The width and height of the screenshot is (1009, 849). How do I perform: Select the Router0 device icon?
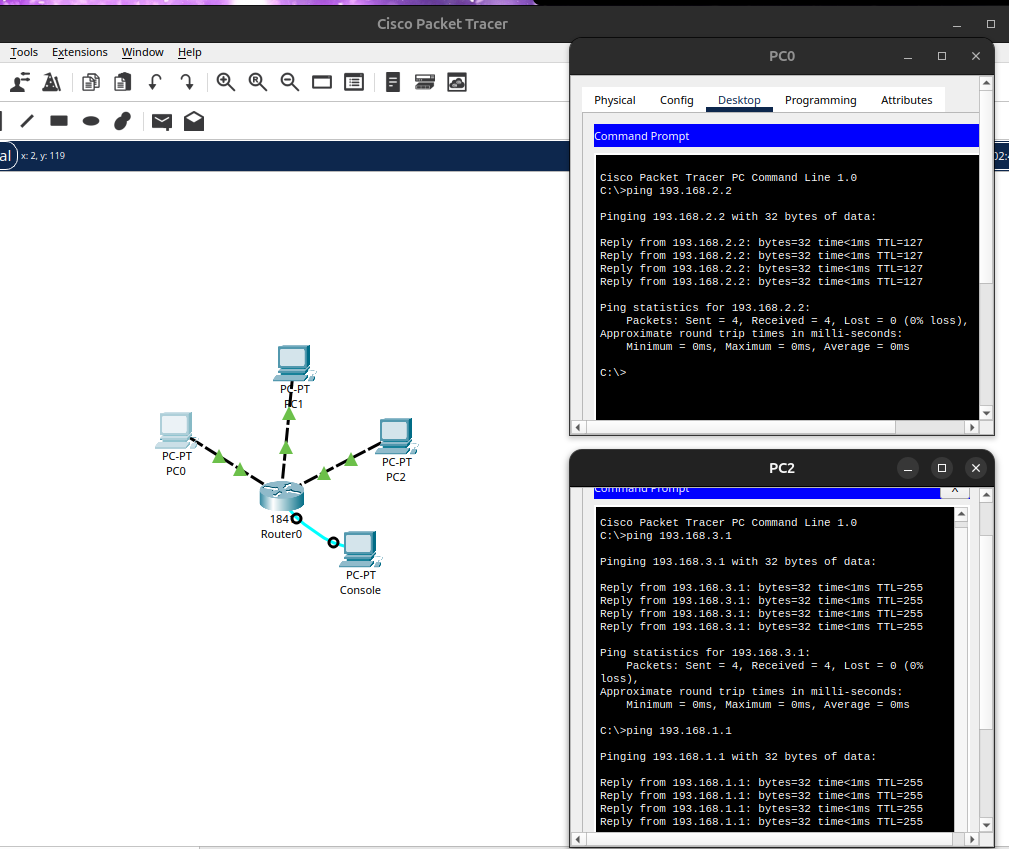click(x=281, y=496)
